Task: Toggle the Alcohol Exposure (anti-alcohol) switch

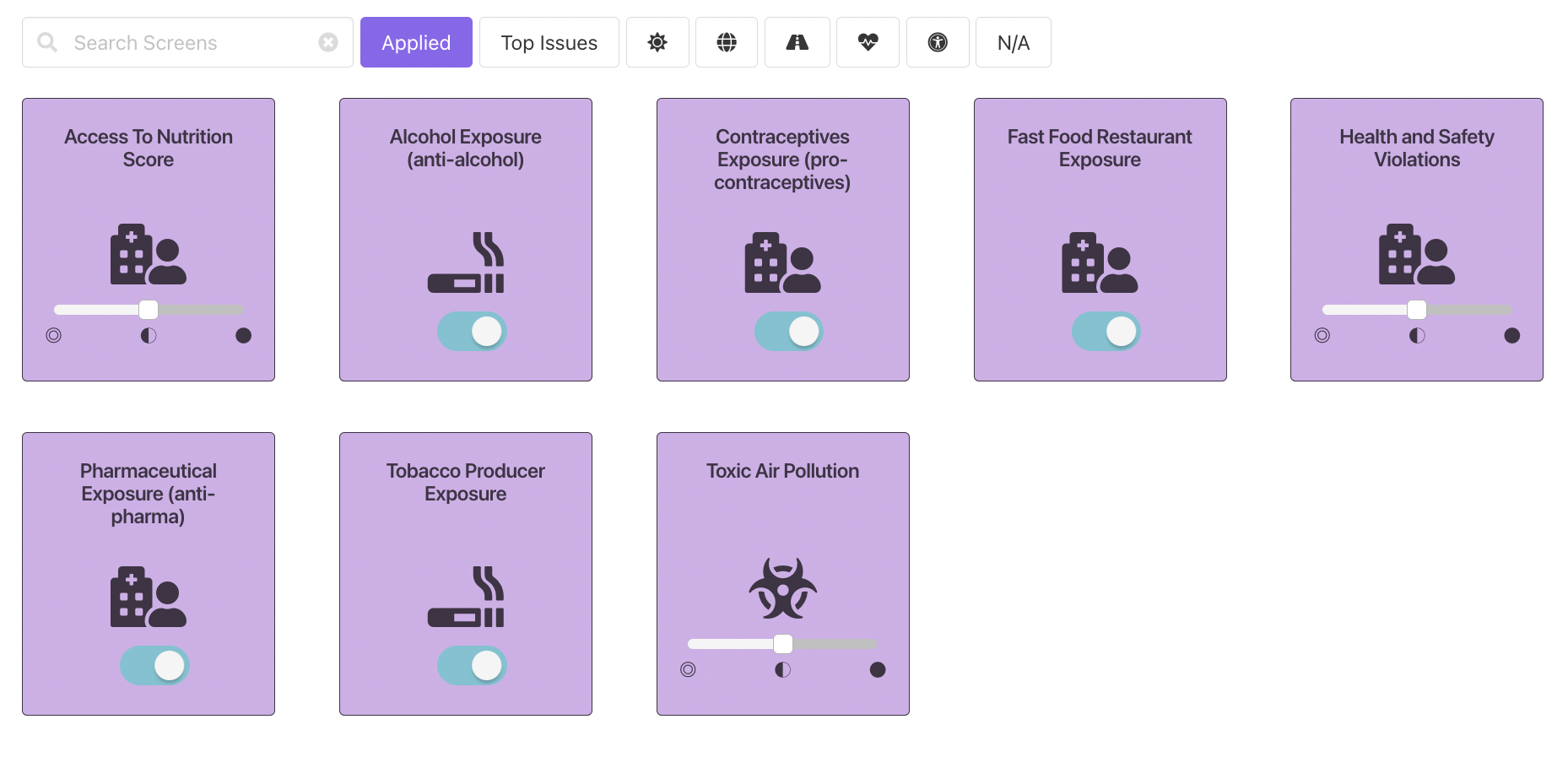Action: [472, 332]
